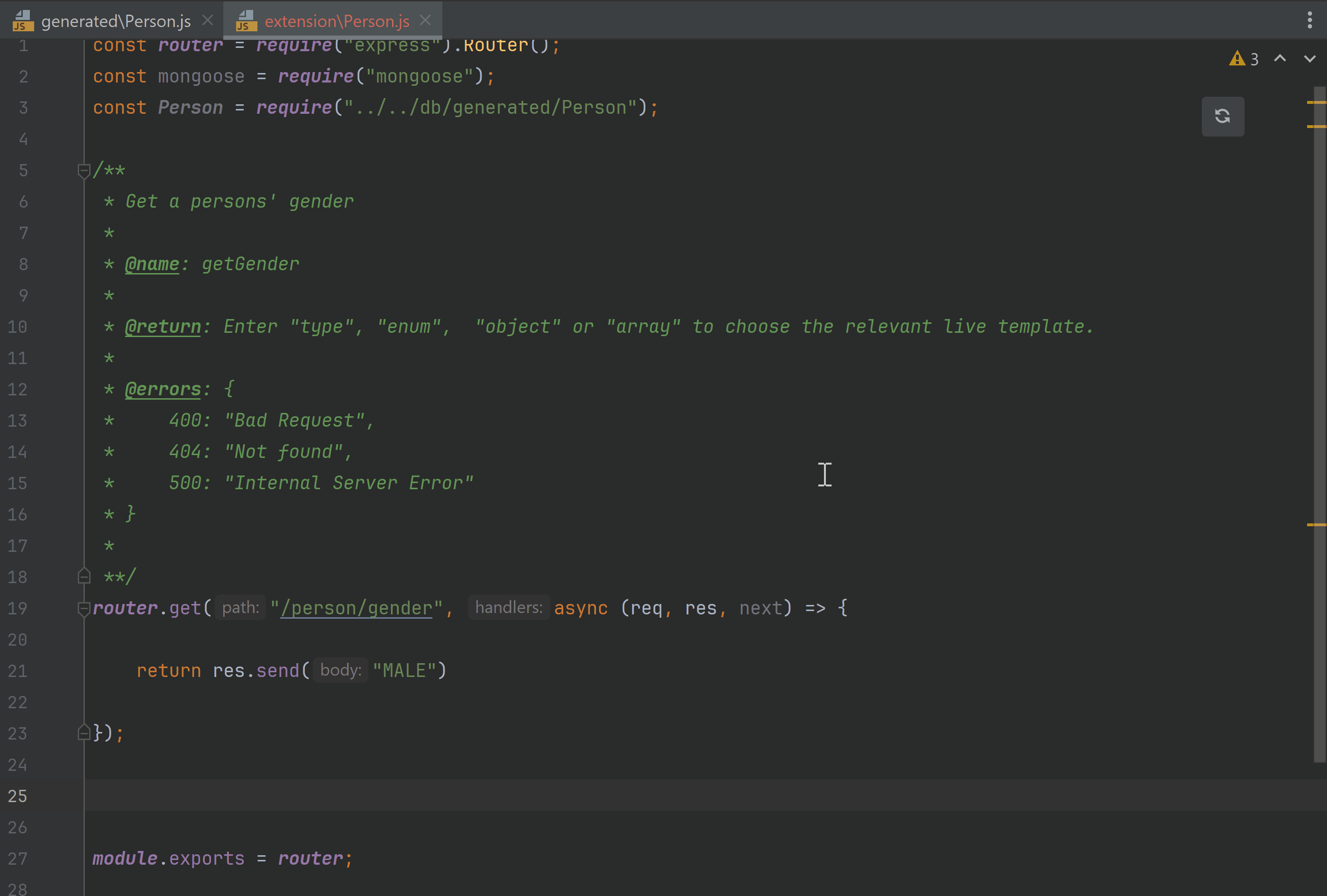Click the @return tag in the comment
The image size is (1327, 896).
163,327
